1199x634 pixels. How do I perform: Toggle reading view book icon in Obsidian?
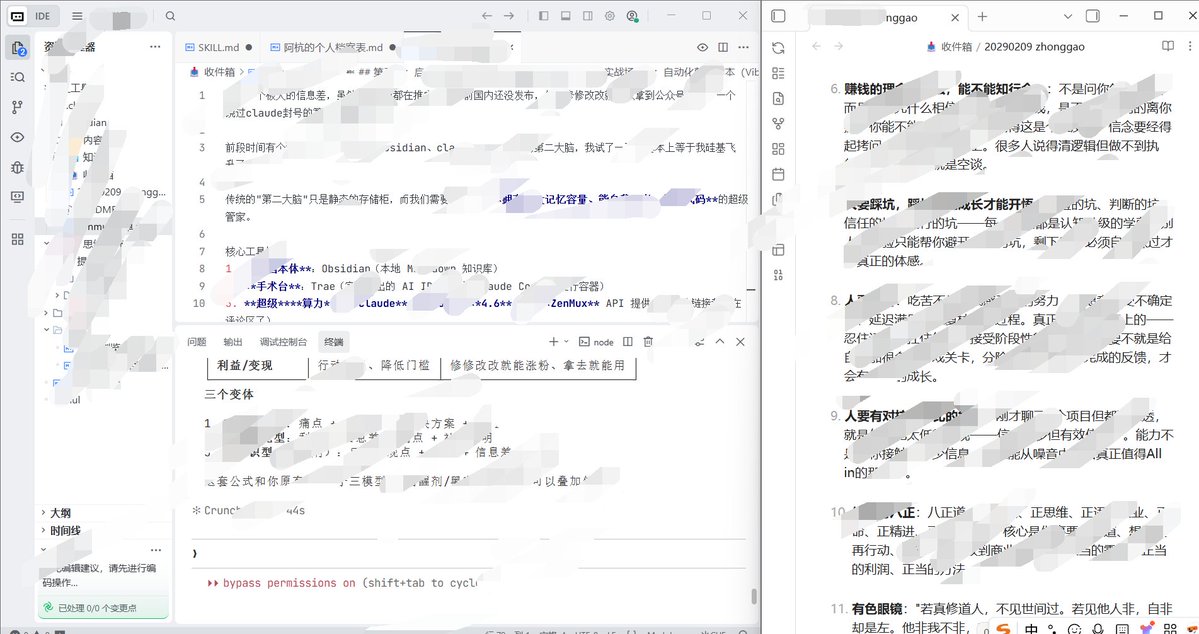coord(1168,47)
